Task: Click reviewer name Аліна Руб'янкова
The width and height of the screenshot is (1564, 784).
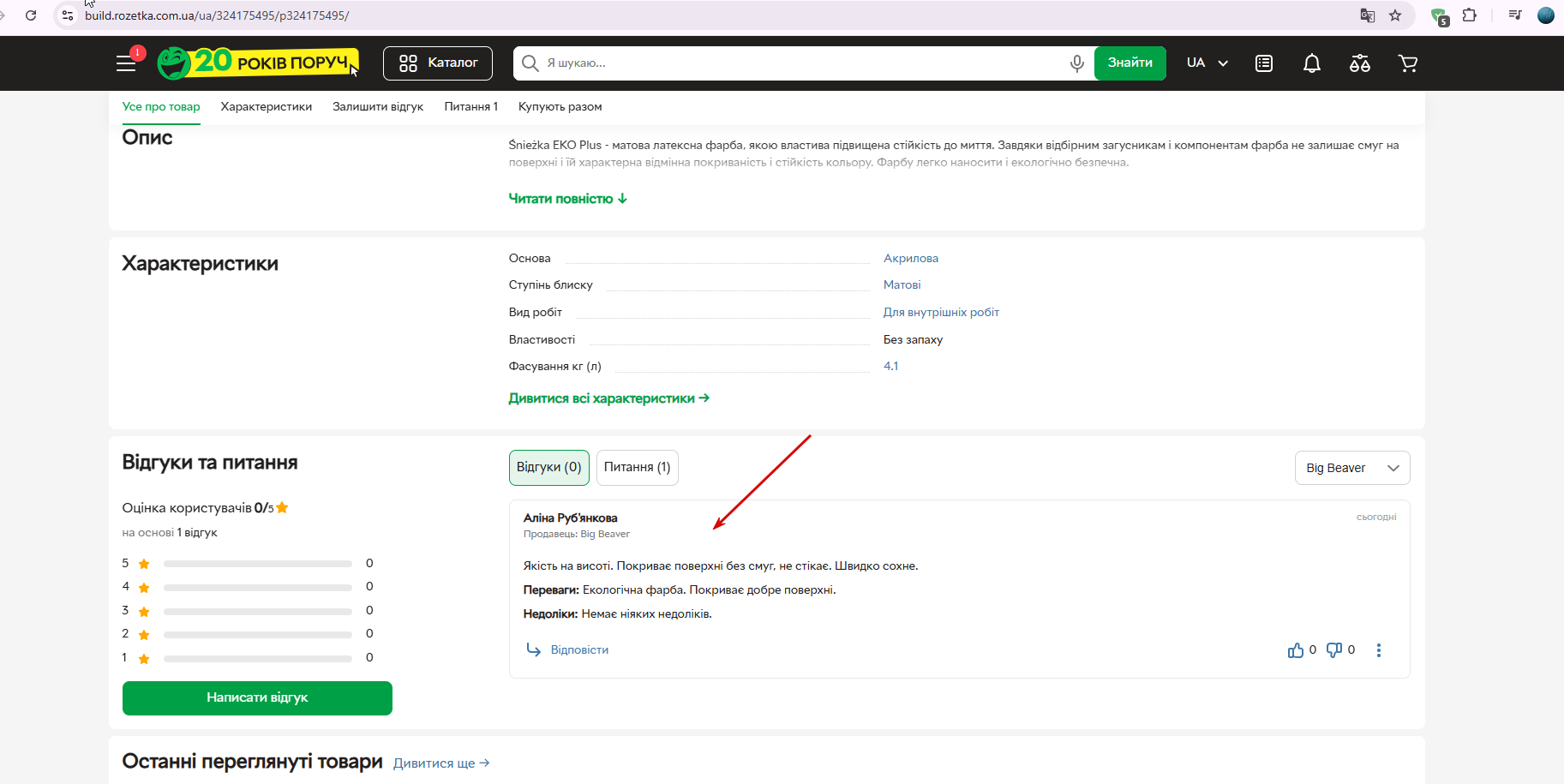Action: tap(571, 518)
